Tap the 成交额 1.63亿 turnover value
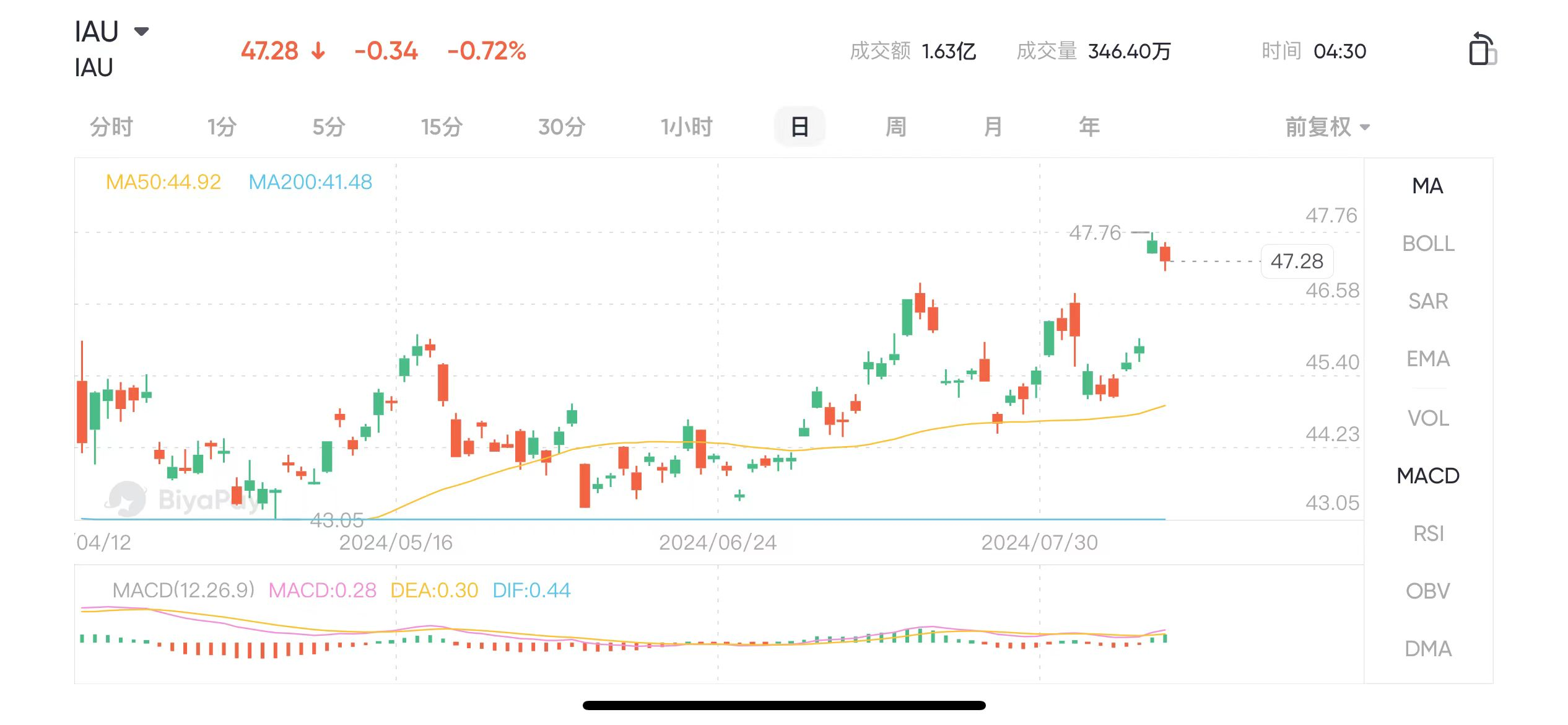The height and width of the screenshot is (725, 1568). (912, 51)
